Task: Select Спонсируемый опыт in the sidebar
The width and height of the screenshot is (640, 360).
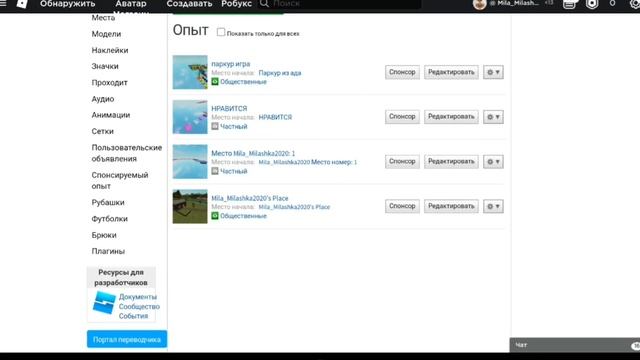Action: (120, 180)
